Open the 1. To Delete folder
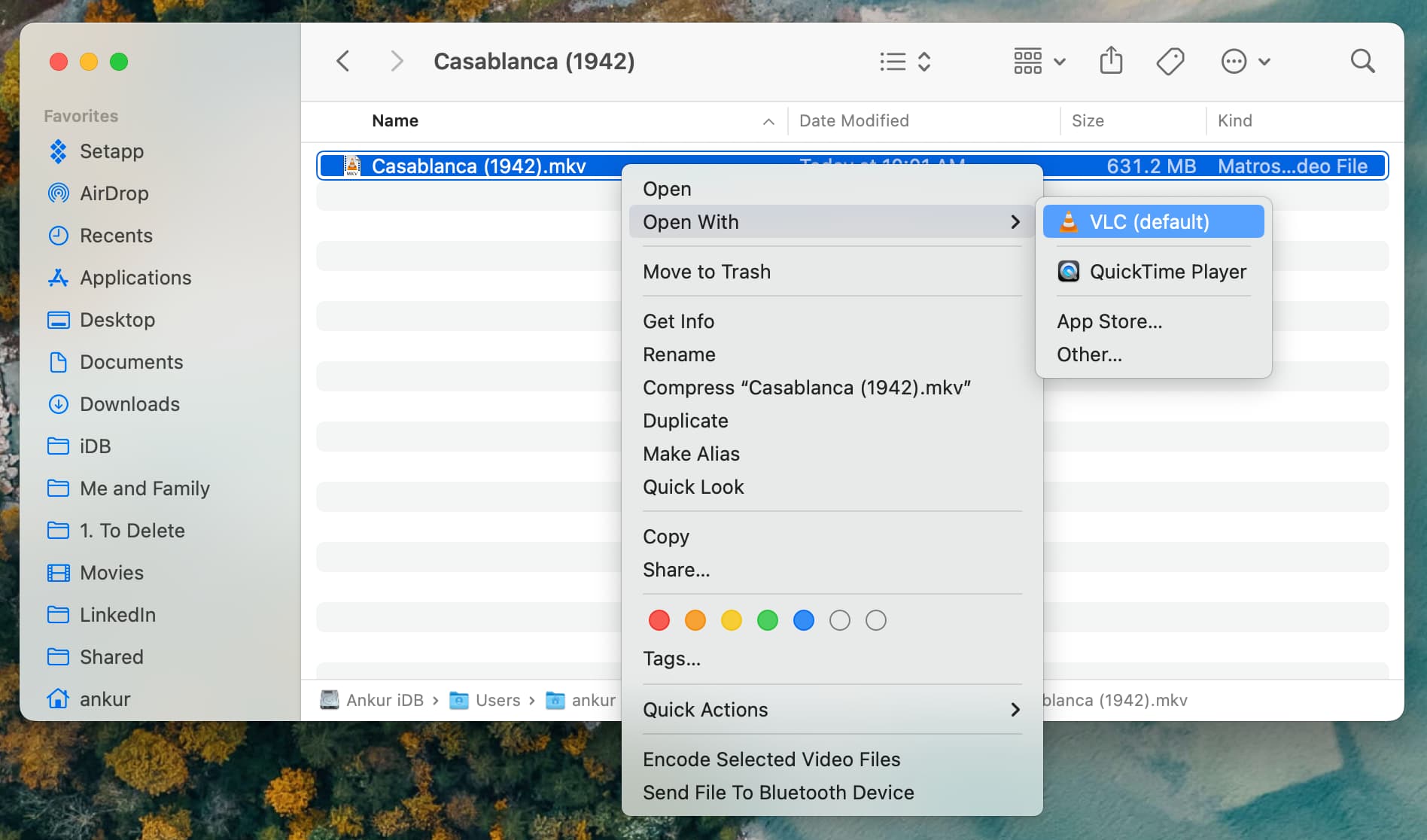This screenshot has width=1427, height=840. pos(116,531)
